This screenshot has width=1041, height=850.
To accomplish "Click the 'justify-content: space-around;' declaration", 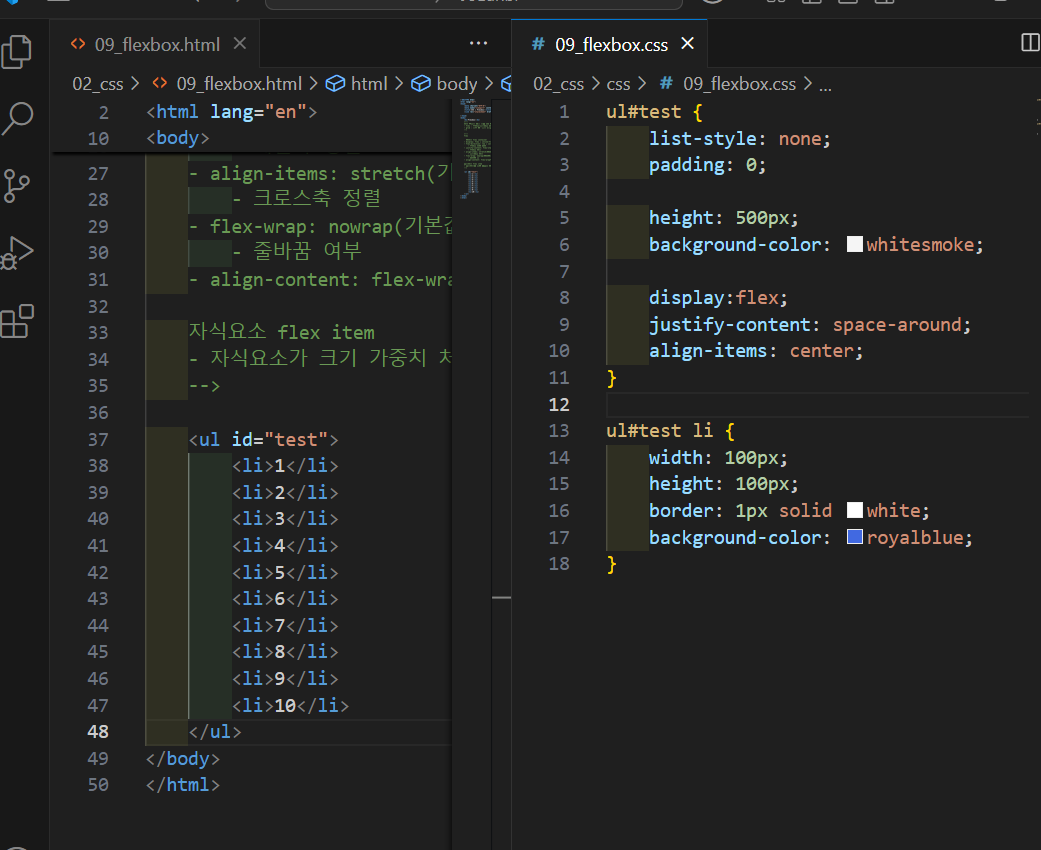I will point(810,324).
